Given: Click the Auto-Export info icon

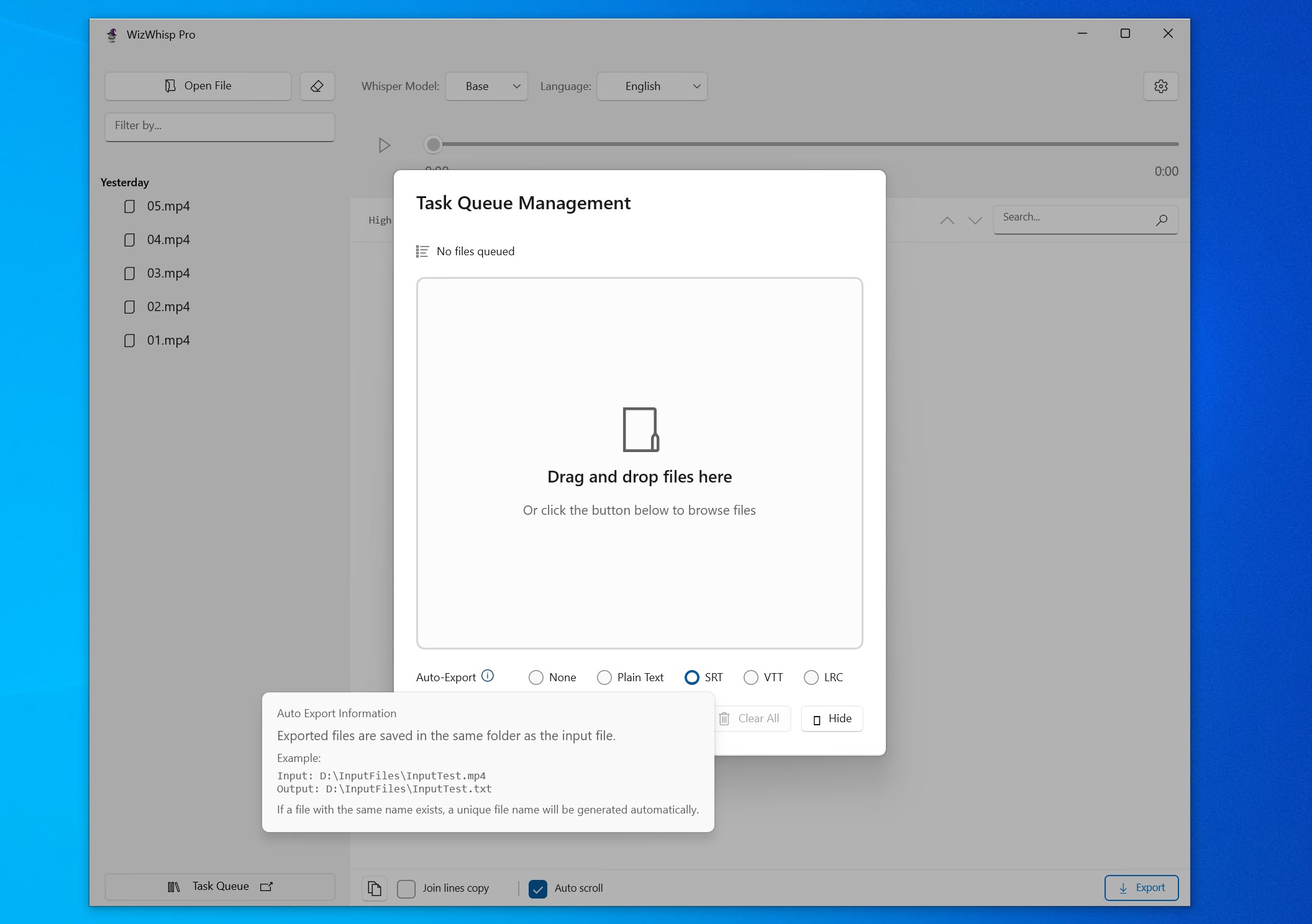Looking at the screenshot, I should [488, 676].
